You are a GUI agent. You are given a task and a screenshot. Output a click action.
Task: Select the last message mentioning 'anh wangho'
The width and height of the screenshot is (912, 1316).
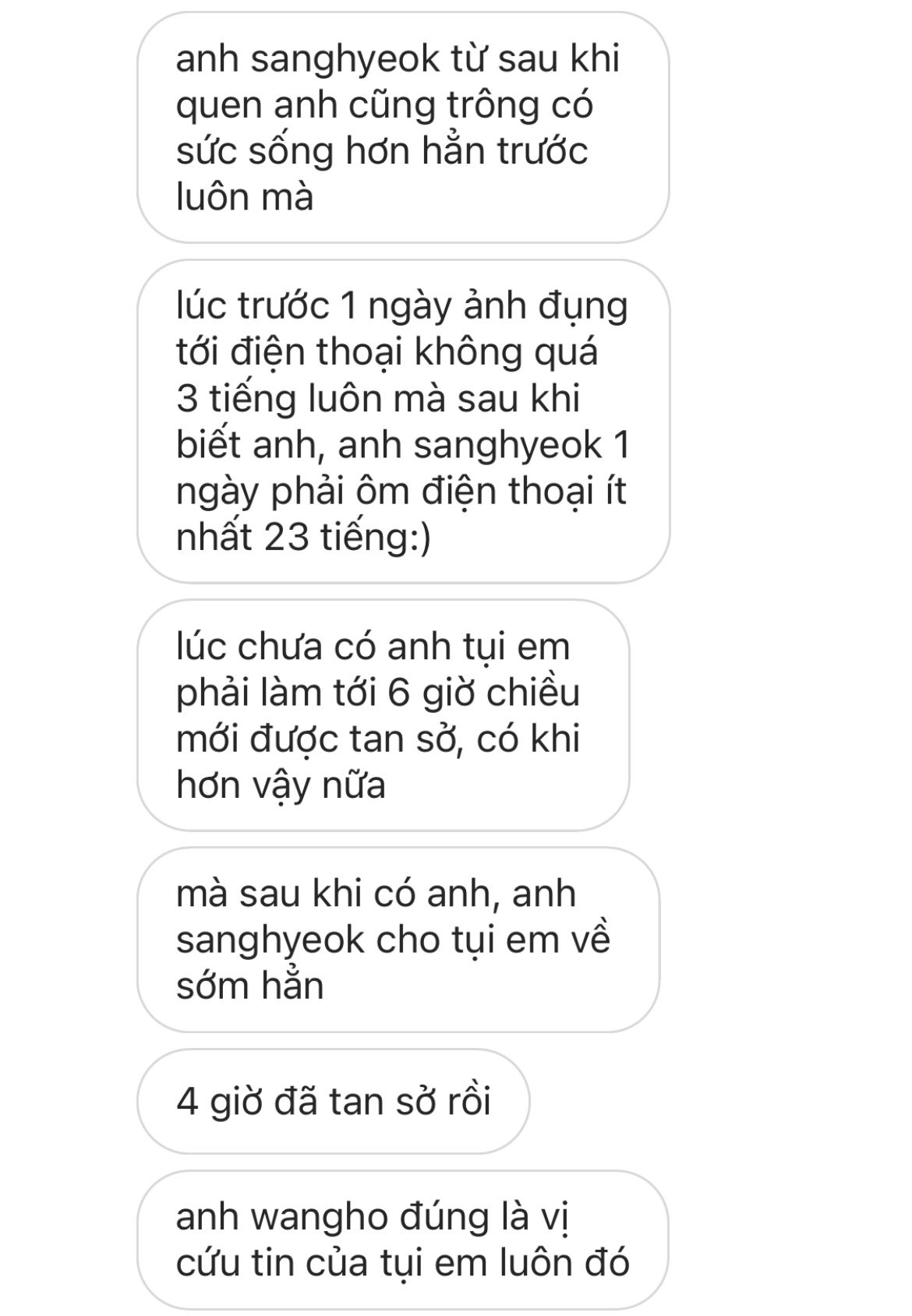(x=403, y=1240)
